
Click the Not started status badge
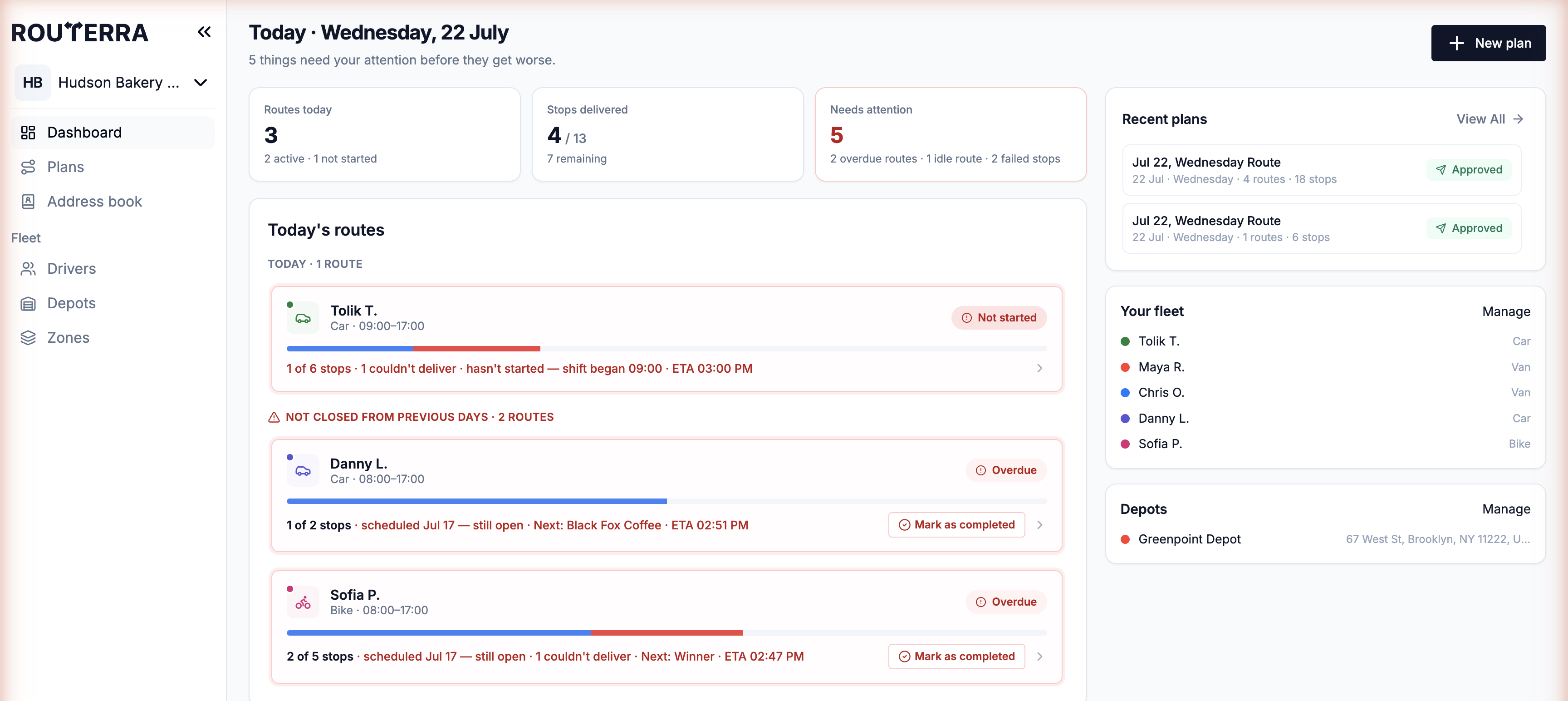998,317
